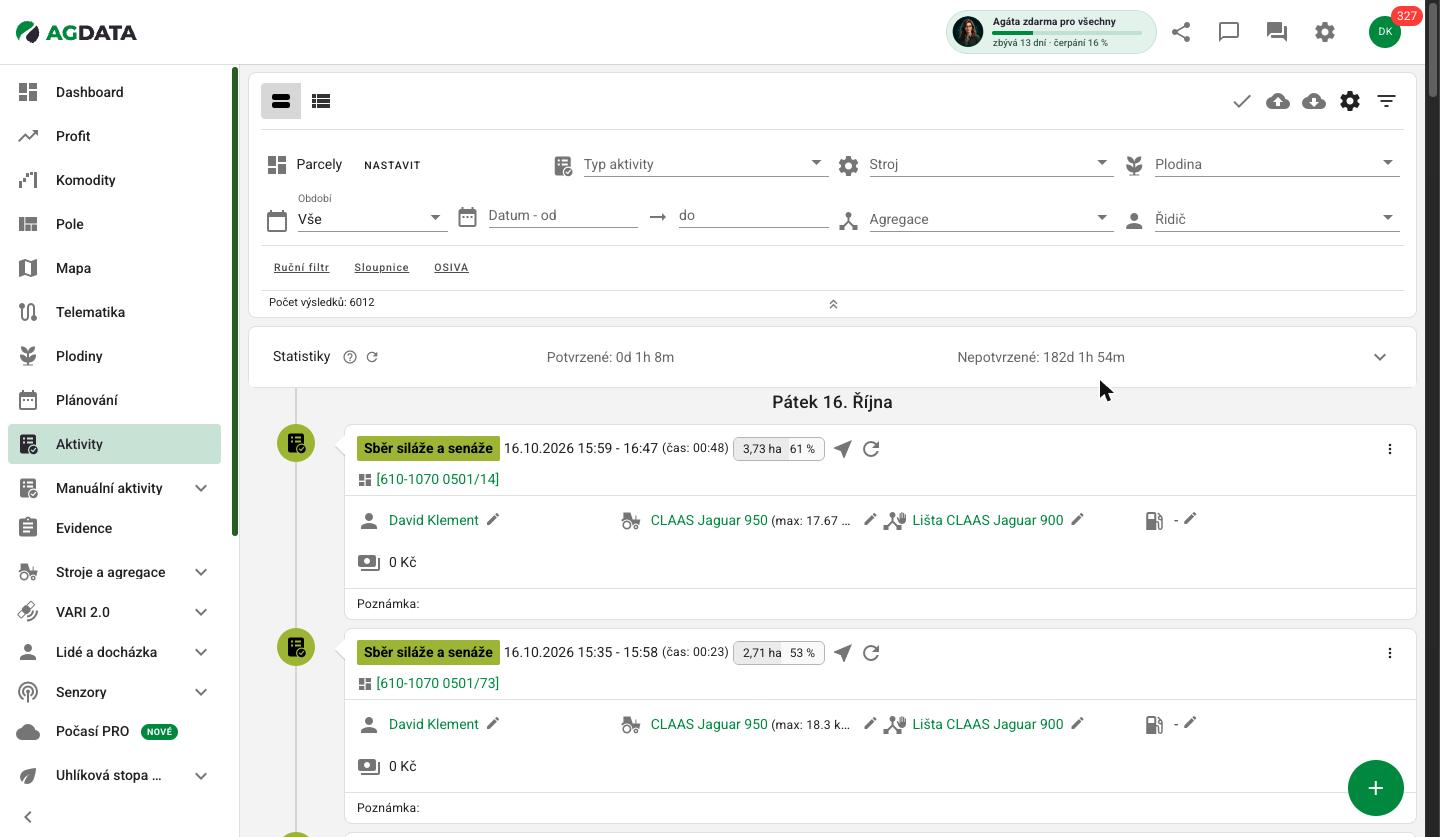Collapse the sidebar with bottom-left arrow
Screen dimensions: 1440x837
pyautogui.click(x=28, y=817)
